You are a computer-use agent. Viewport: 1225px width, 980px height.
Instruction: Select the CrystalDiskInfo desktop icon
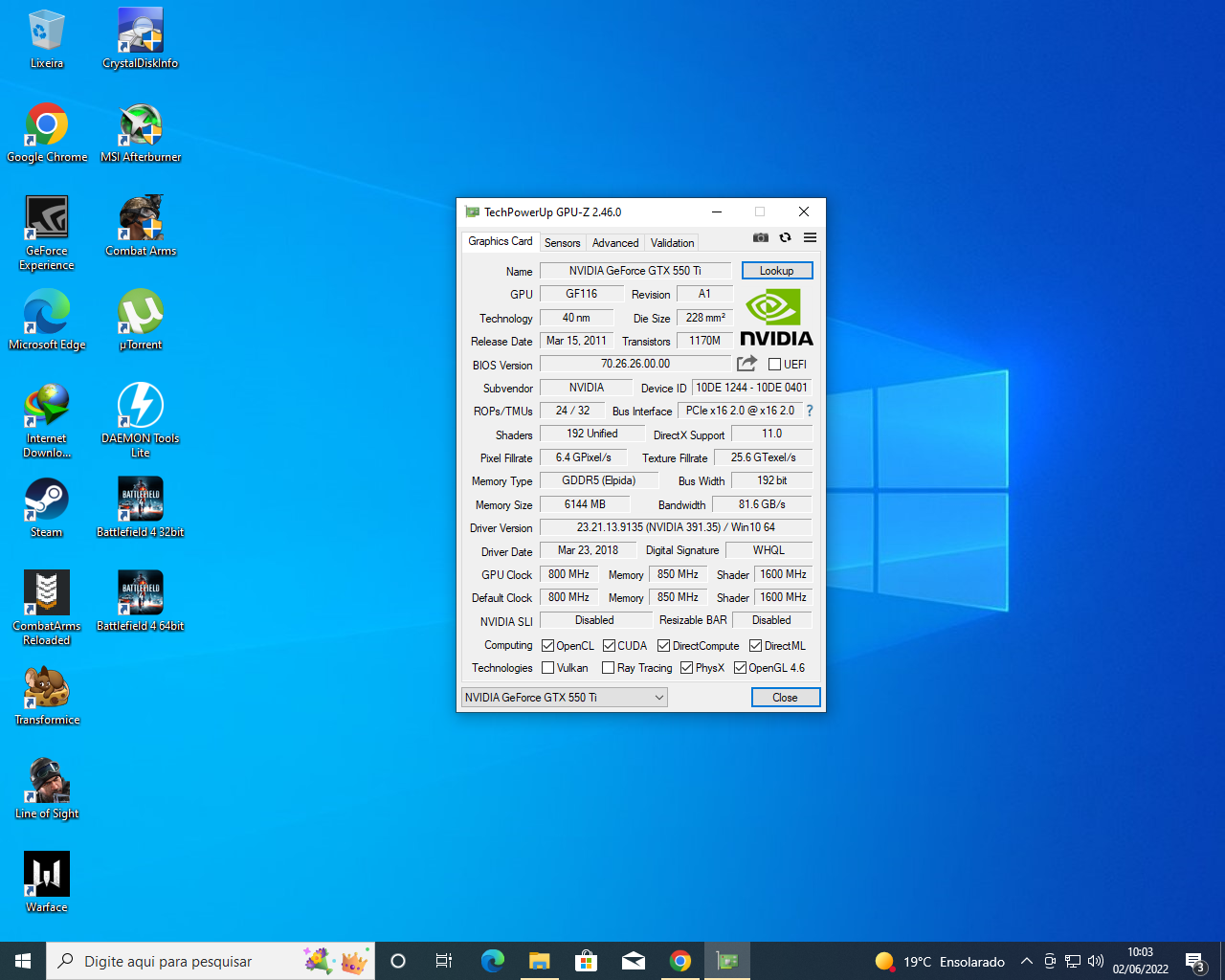tap(141, 38)
